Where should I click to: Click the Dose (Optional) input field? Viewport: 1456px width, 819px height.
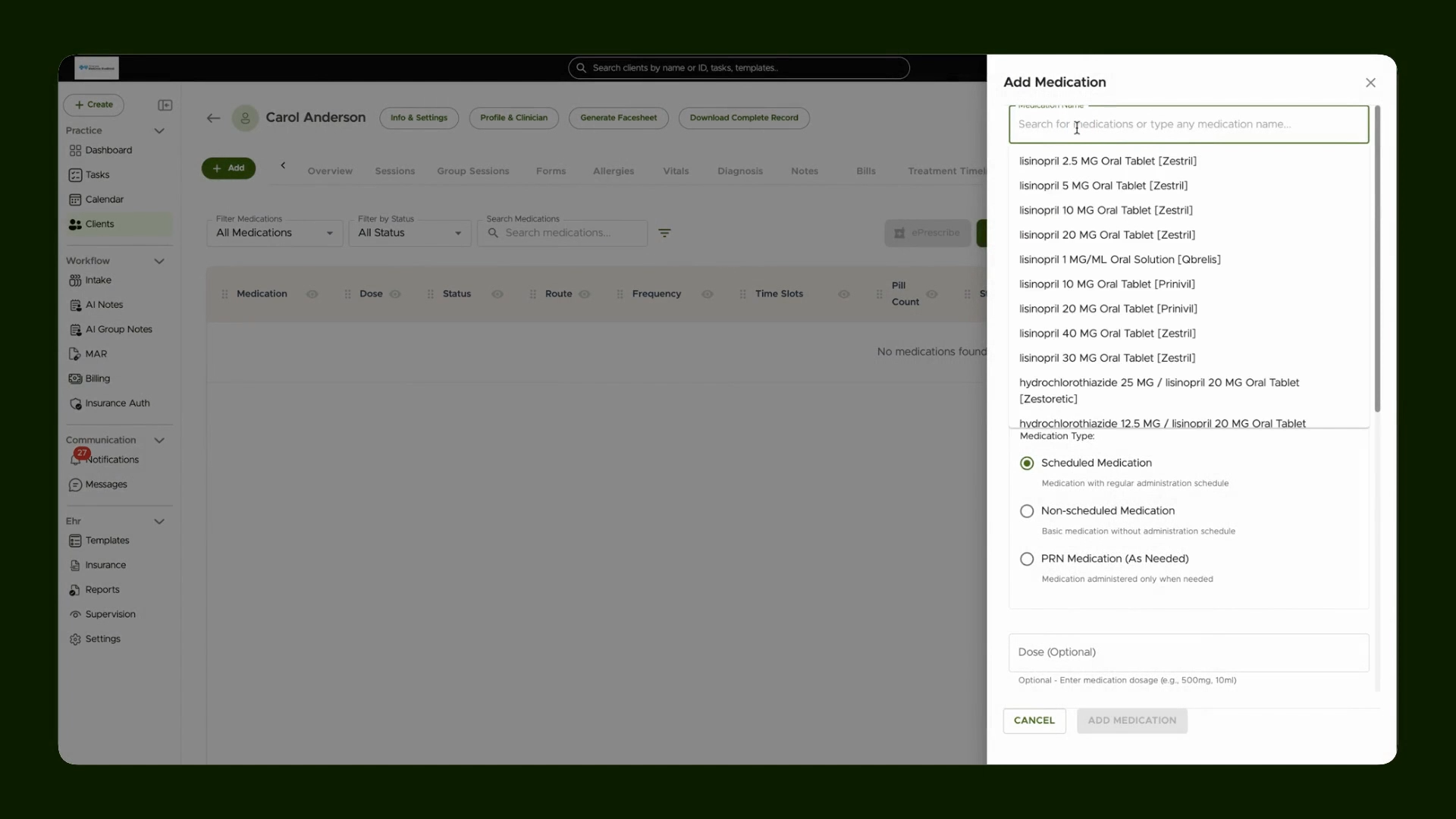click(1188, 652)
